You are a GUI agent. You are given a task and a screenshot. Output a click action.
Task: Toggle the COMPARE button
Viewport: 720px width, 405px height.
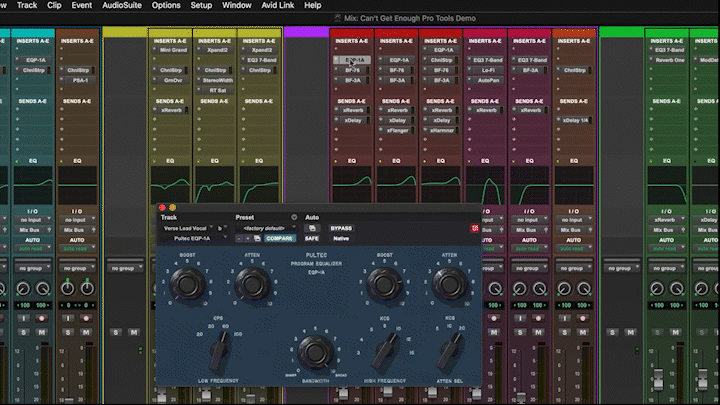[279, 238]
